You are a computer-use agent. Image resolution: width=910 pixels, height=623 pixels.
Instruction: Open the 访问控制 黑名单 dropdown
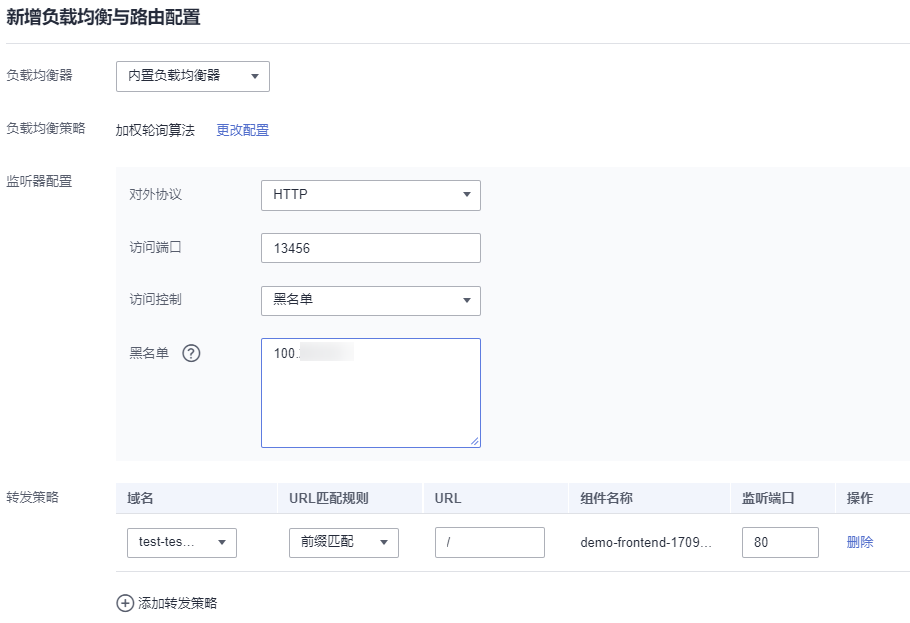pos(370,300)
